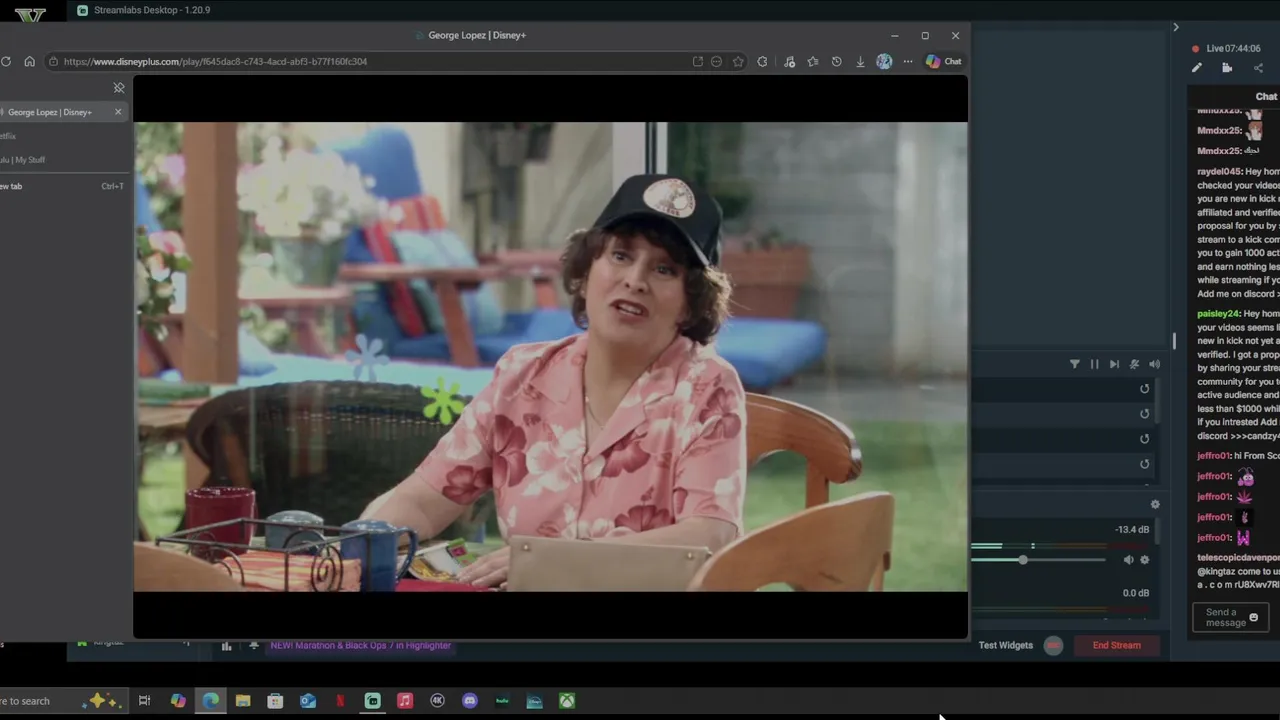Viewport: 1280px width, 720px height.
Task: Click the Send a message chat box
Action: (1231, 618)
